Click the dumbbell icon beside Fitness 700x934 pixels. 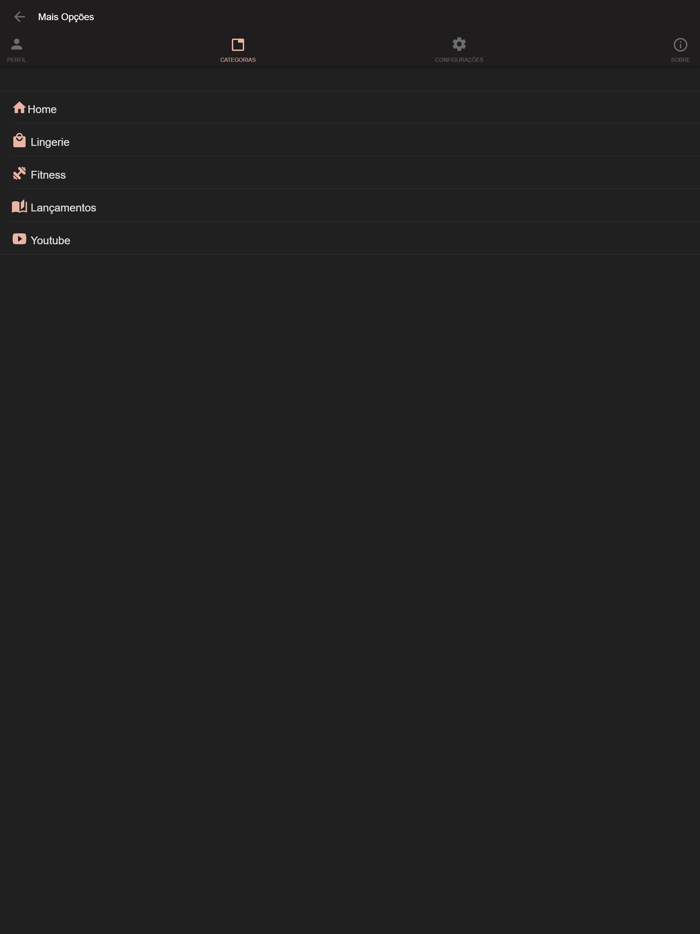click(19, 173)
